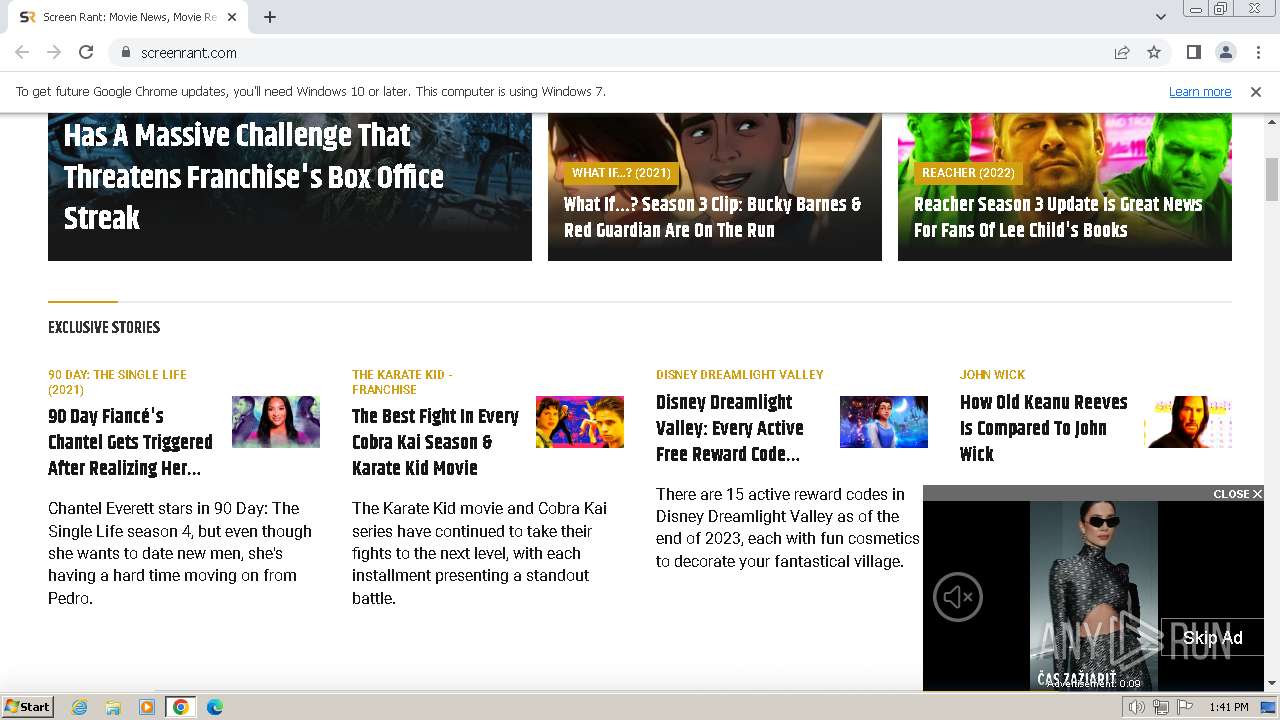Bookmark this page with the star
This screenshot has height=720, width=1280.
(1154, 52)
